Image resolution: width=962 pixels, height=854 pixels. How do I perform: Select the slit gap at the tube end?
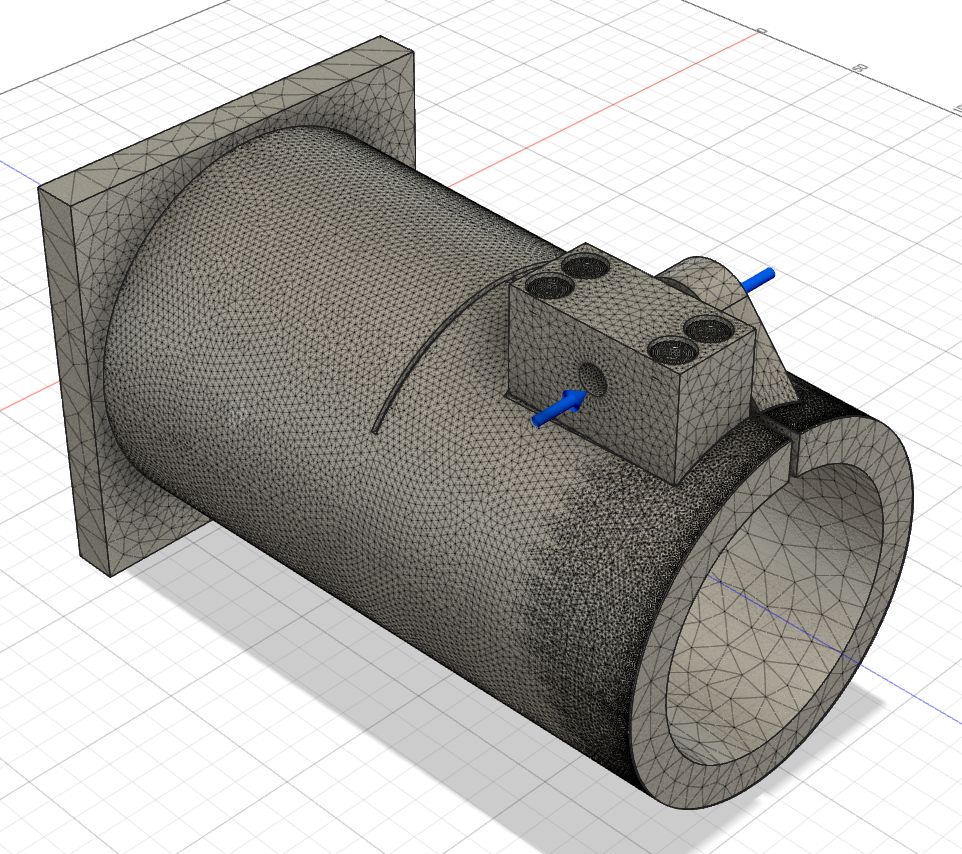[x=790, y=442]
